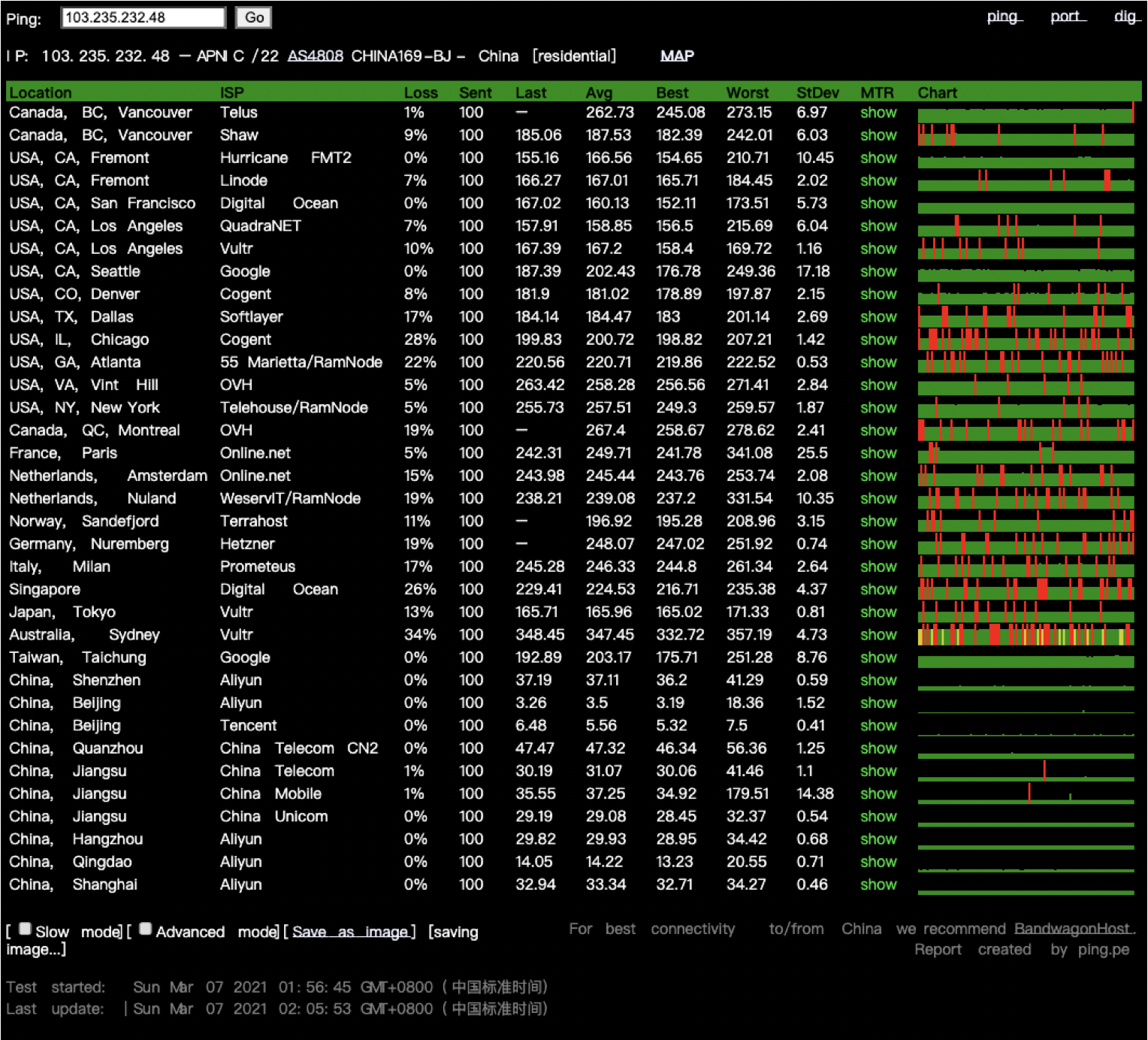Enable Slow mode
Image resolution: width=1148 pixels, height=1040 pixels.
pos(26,928)
